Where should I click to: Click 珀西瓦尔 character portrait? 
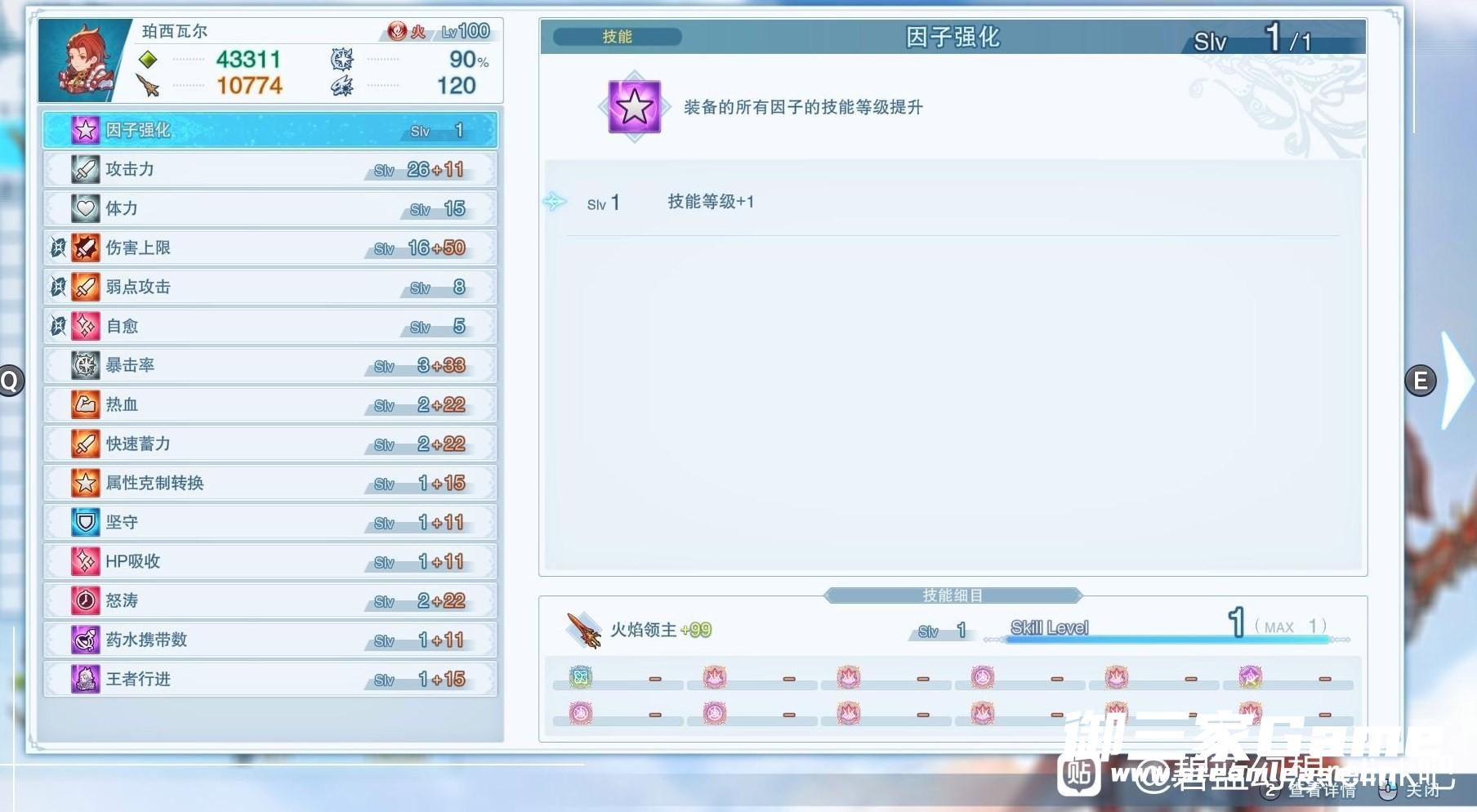coord(83,60)
